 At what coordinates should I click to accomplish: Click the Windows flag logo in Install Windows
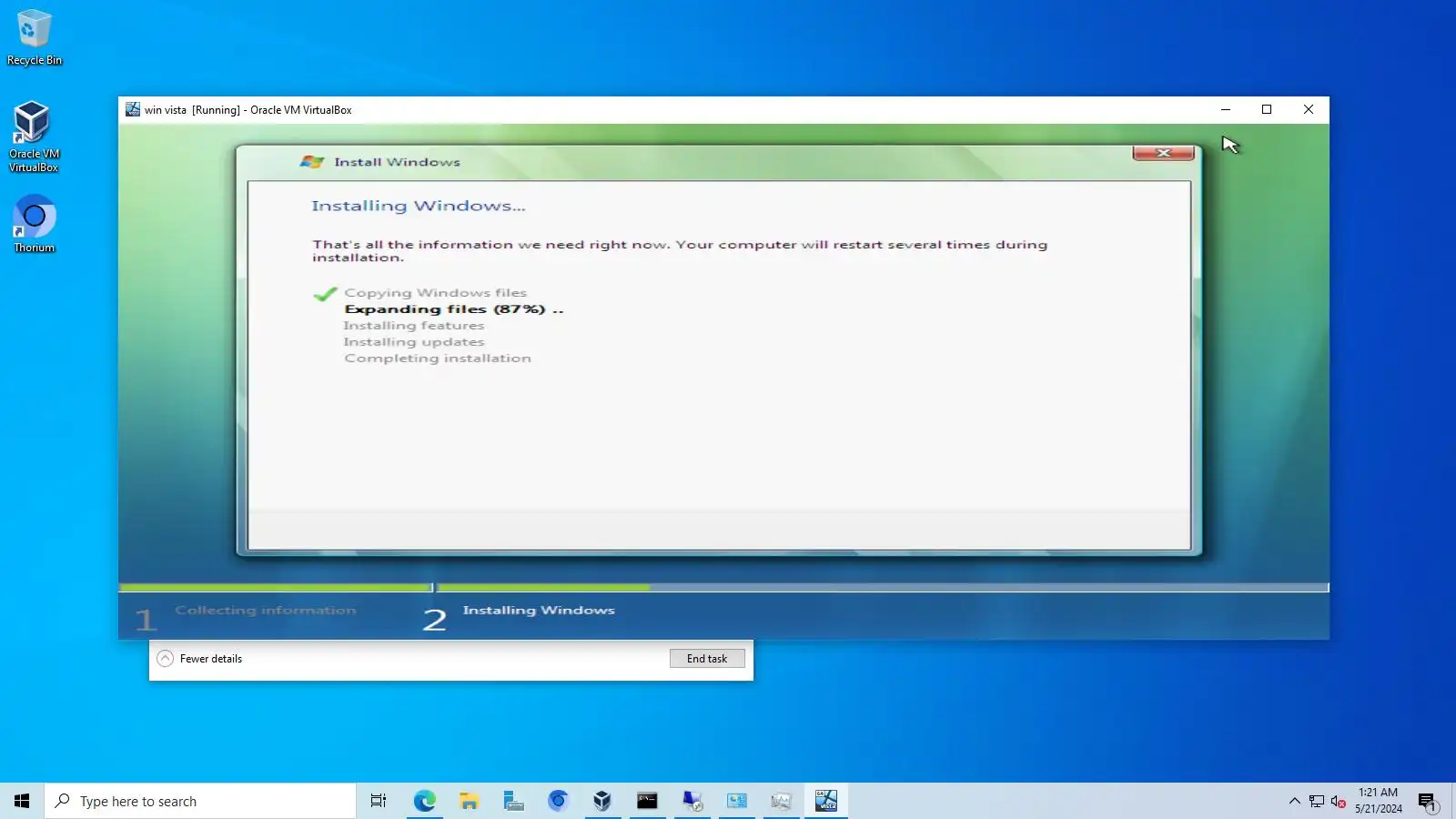[x=312, y=162]
